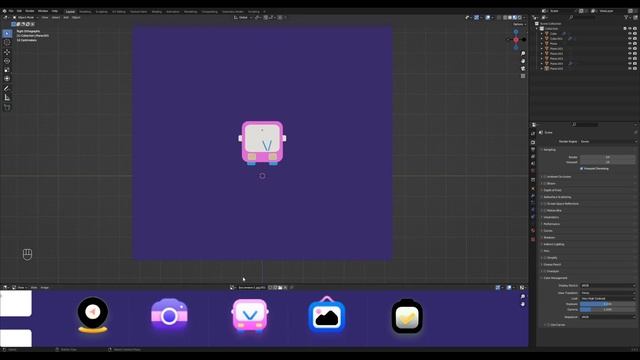Select the Cursor tool
640x360 pixels.
pyautogui.click(x=7, y=42)
